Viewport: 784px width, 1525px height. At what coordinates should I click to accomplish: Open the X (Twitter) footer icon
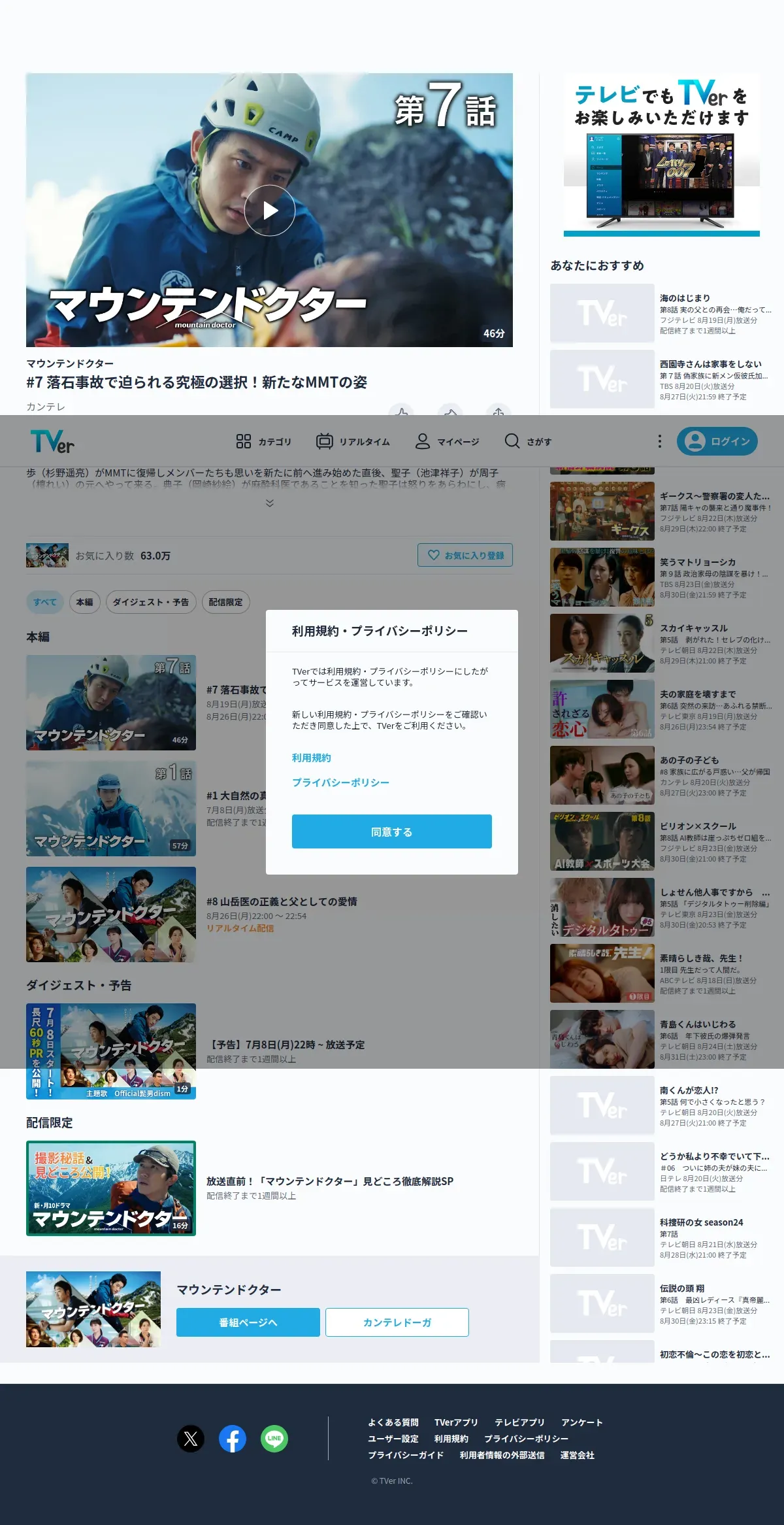point(191,1439)
